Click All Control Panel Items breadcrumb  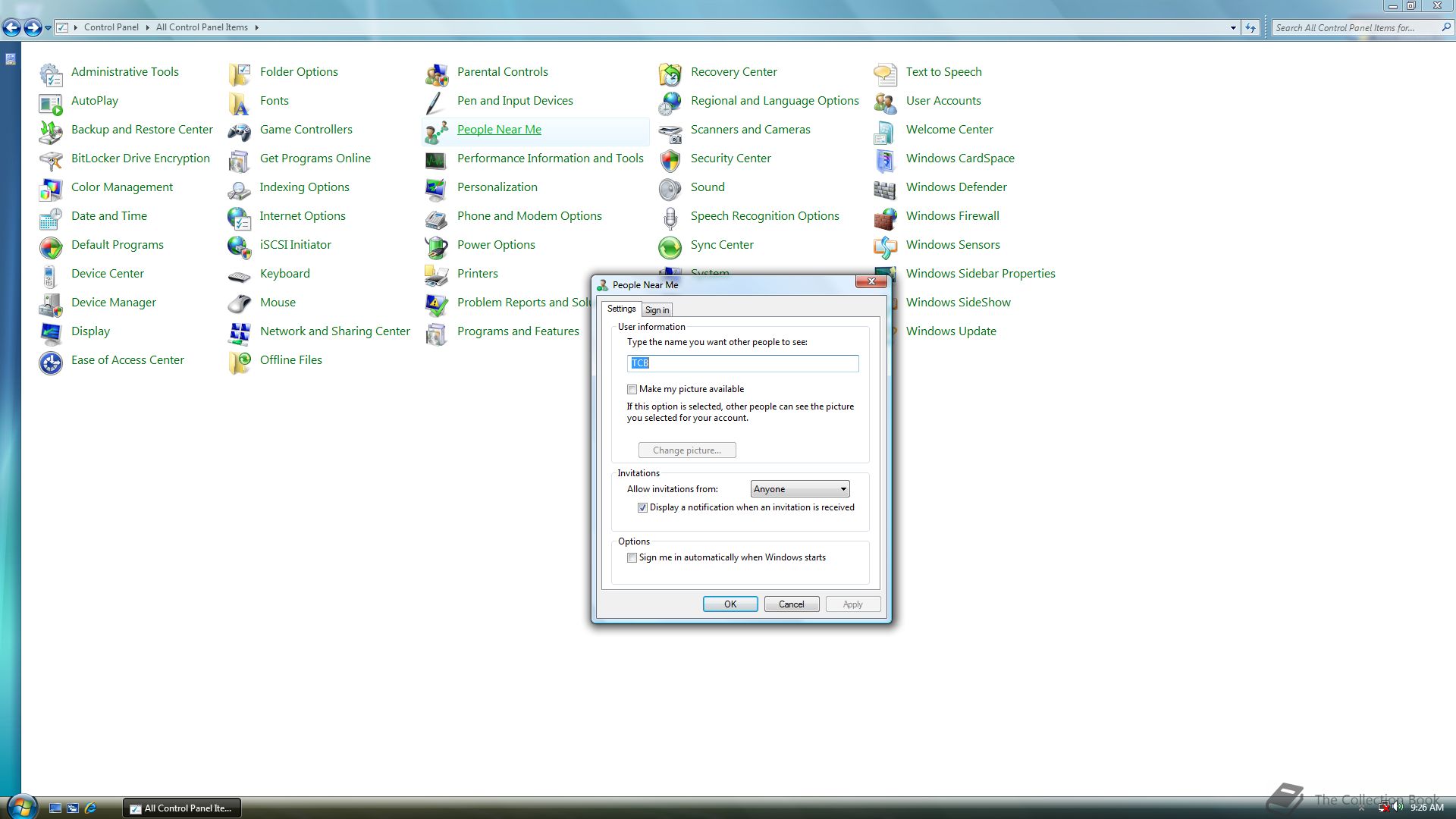pos(202,27)
